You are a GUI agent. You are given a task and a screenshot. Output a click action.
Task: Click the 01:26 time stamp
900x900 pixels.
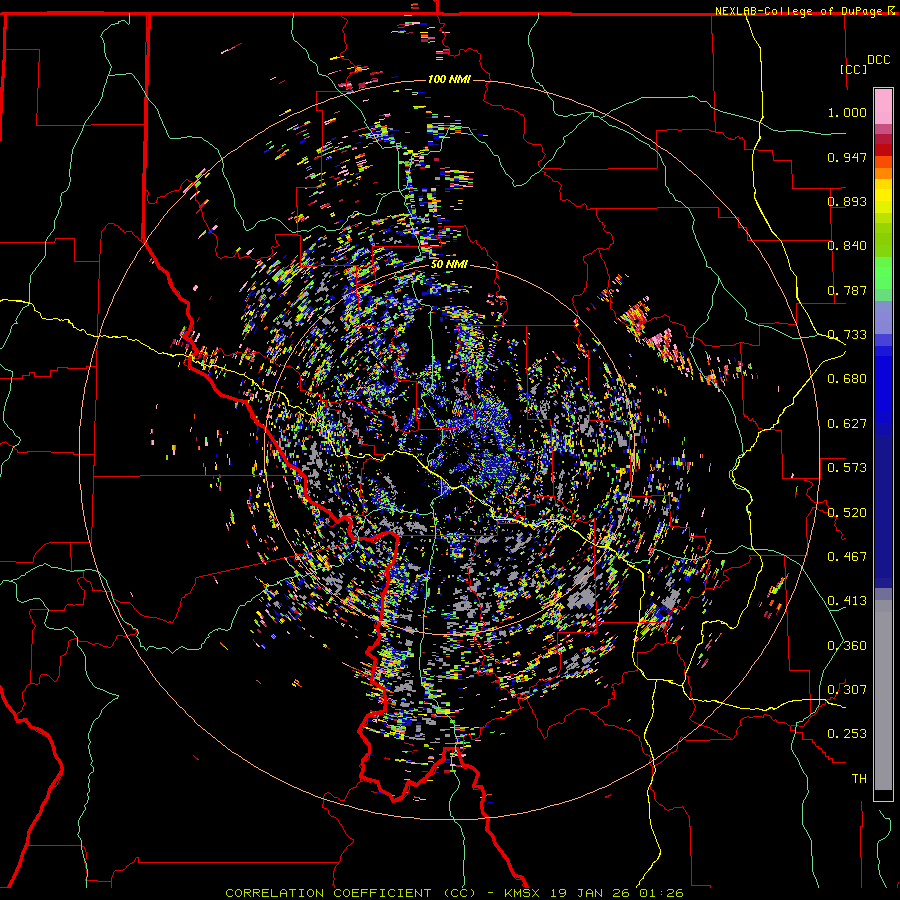click(x=663, y=893)
